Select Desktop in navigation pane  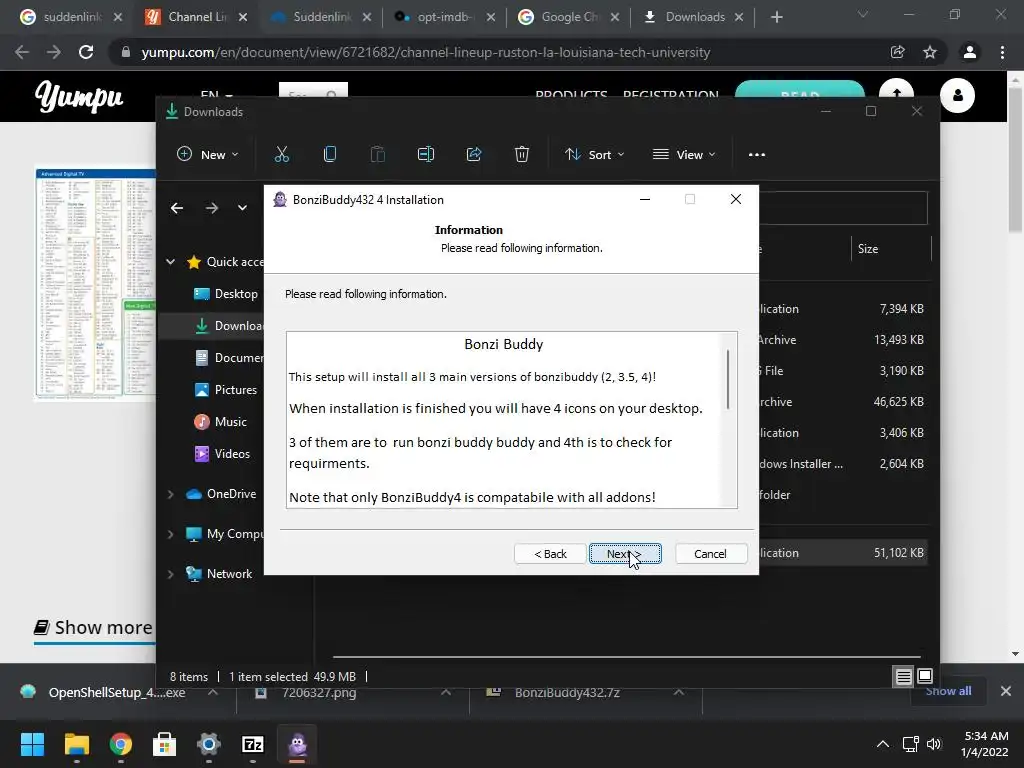coord(226,294)
